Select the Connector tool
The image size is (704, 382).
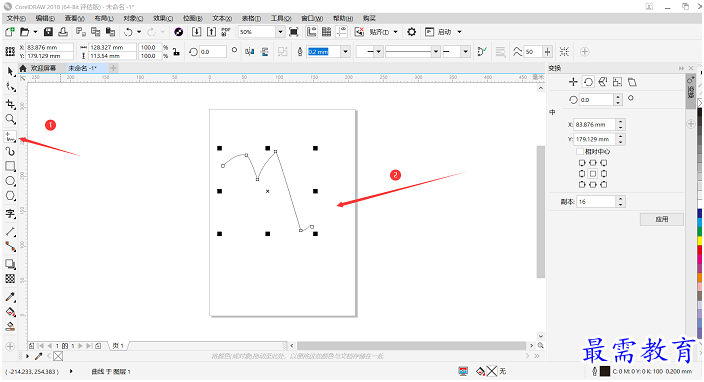coord(10,246)
